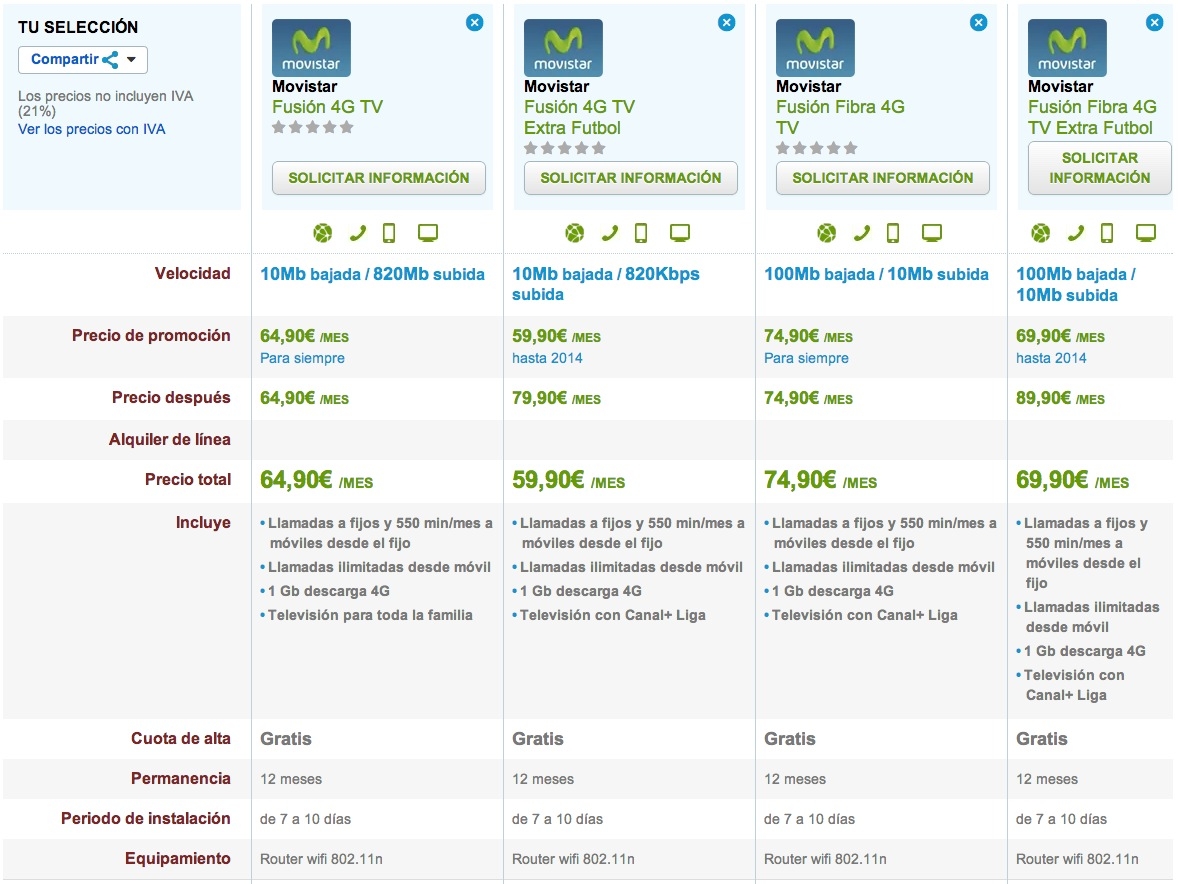
Task: Open the Compartir share dropdown
Action: click(83, 59)
